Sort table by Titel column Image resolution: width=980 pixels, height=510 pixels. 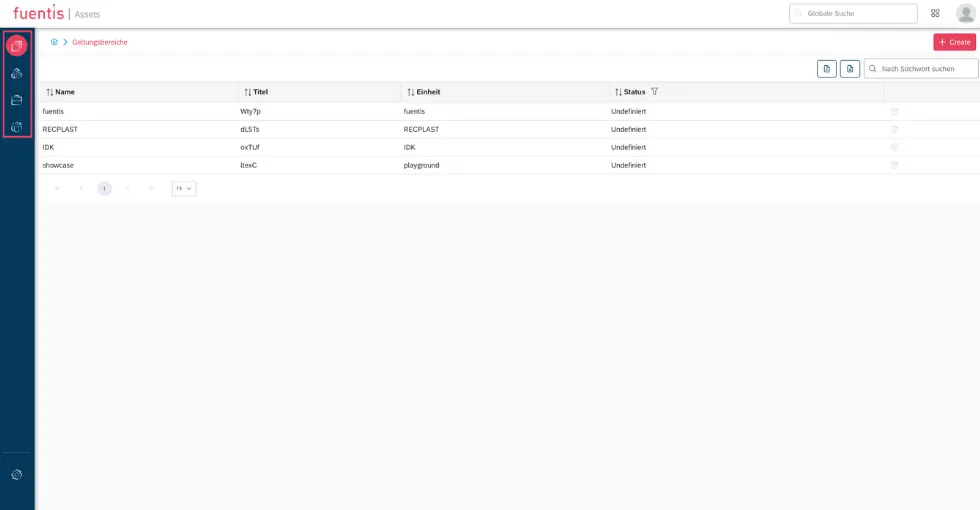pos(248,92)
